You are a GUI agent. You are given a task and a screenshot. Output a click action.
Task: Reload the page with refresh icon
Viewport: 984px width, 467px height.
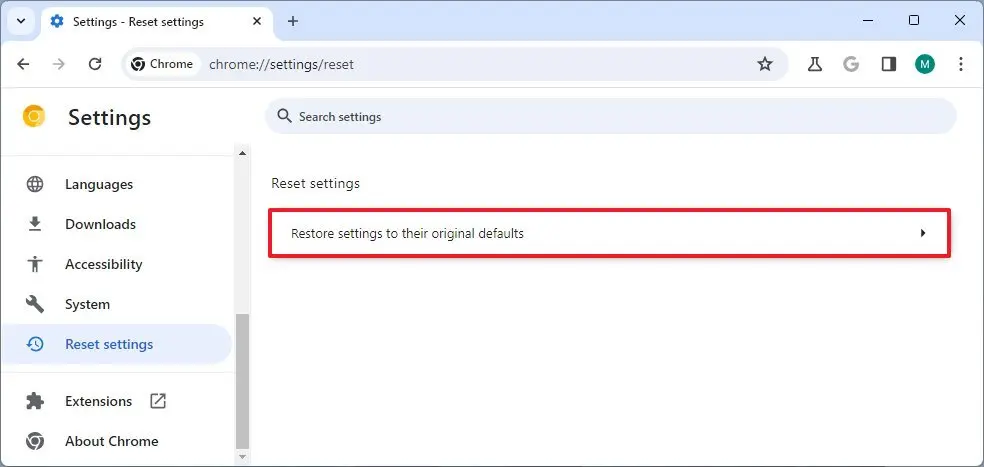[95, 64]
